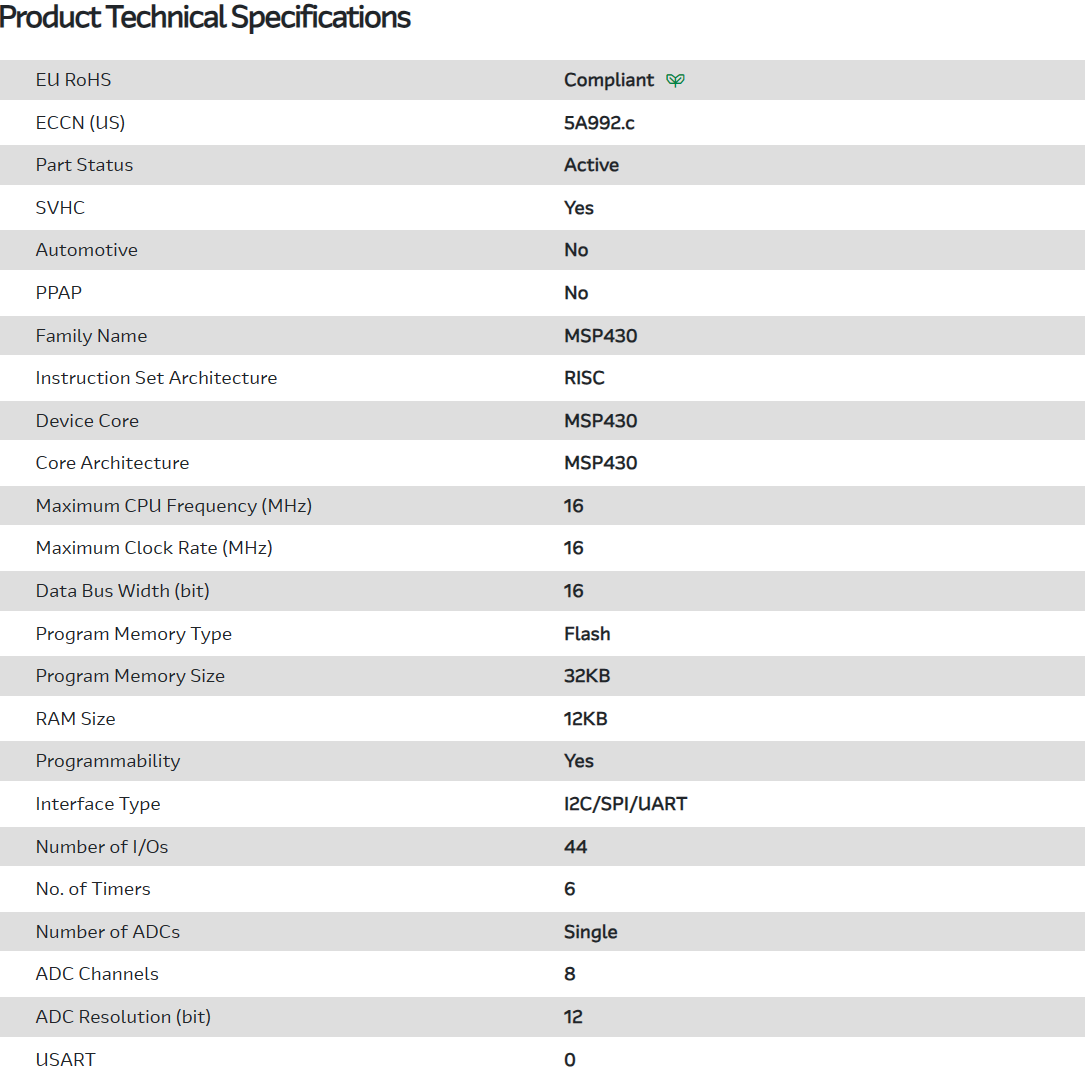1085x1076 pixels.
Task: Click the green leaf icon beside Compliant
Action: [676, 80]
